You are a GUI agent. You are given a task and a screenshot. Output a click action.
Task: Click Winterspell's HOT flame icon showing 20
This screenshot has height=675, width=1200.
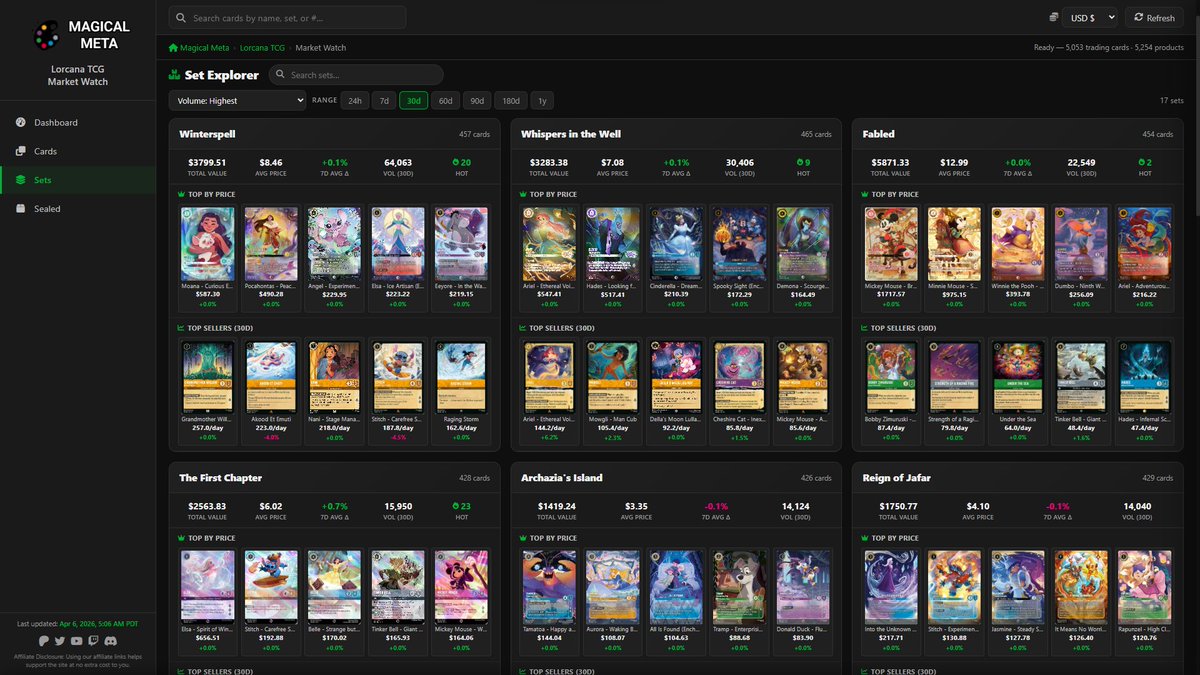[x=456, y=161]
